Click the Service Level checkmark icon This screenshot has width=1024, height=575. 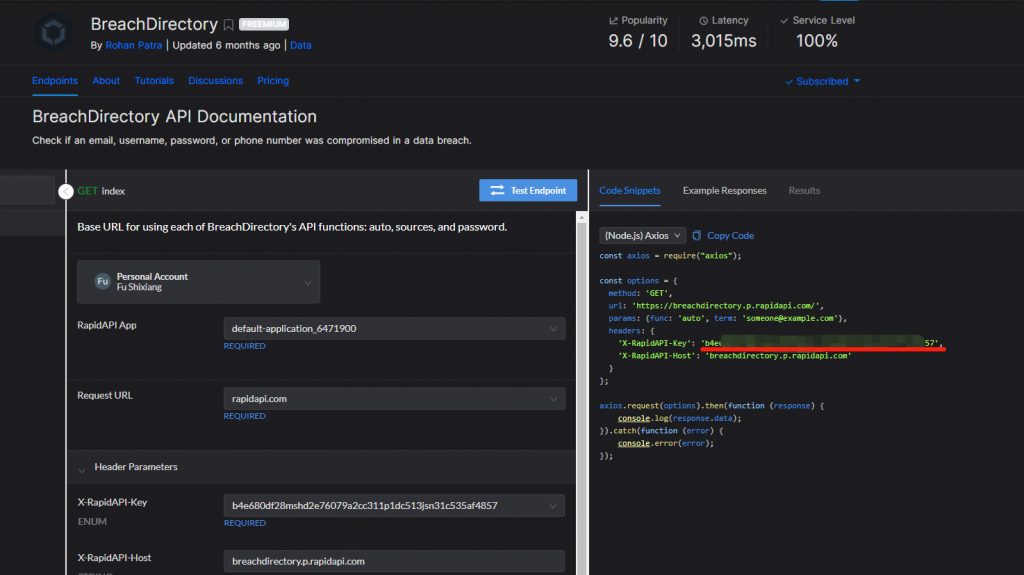click(783, 20)
